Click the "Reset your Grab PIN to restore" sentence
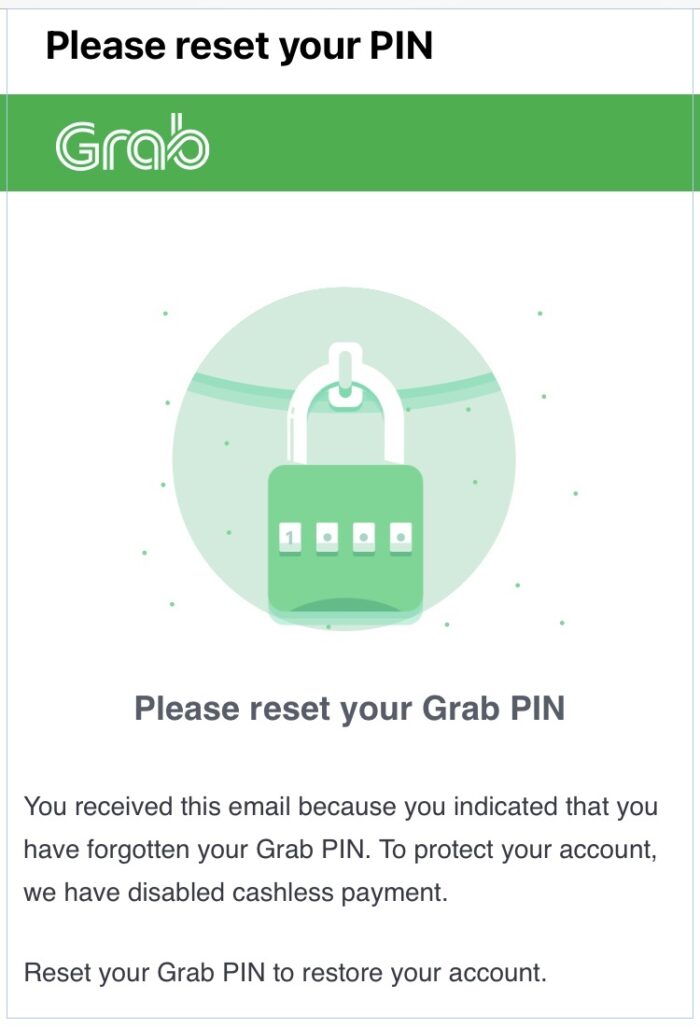 click(x=285, y=972)
